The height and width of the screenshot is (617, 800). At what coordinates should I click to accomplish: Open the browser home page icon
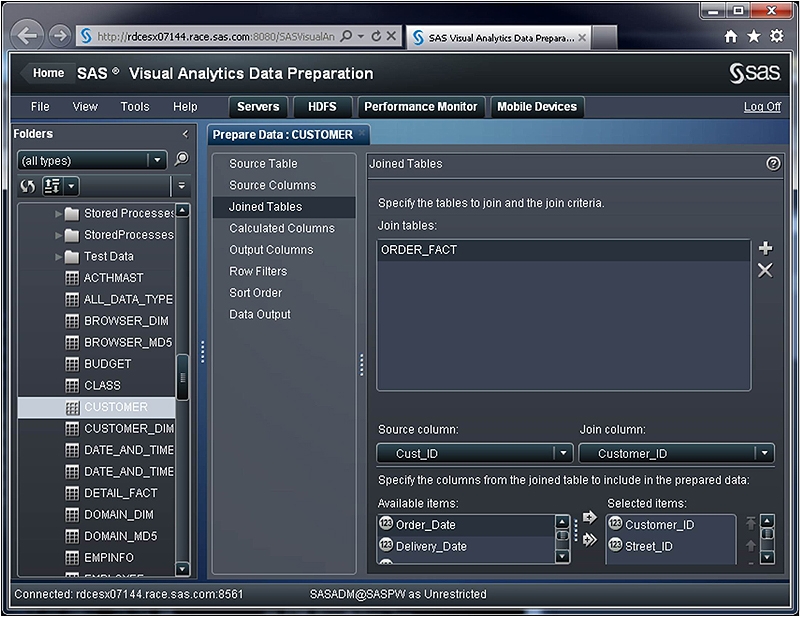point(731,36)
